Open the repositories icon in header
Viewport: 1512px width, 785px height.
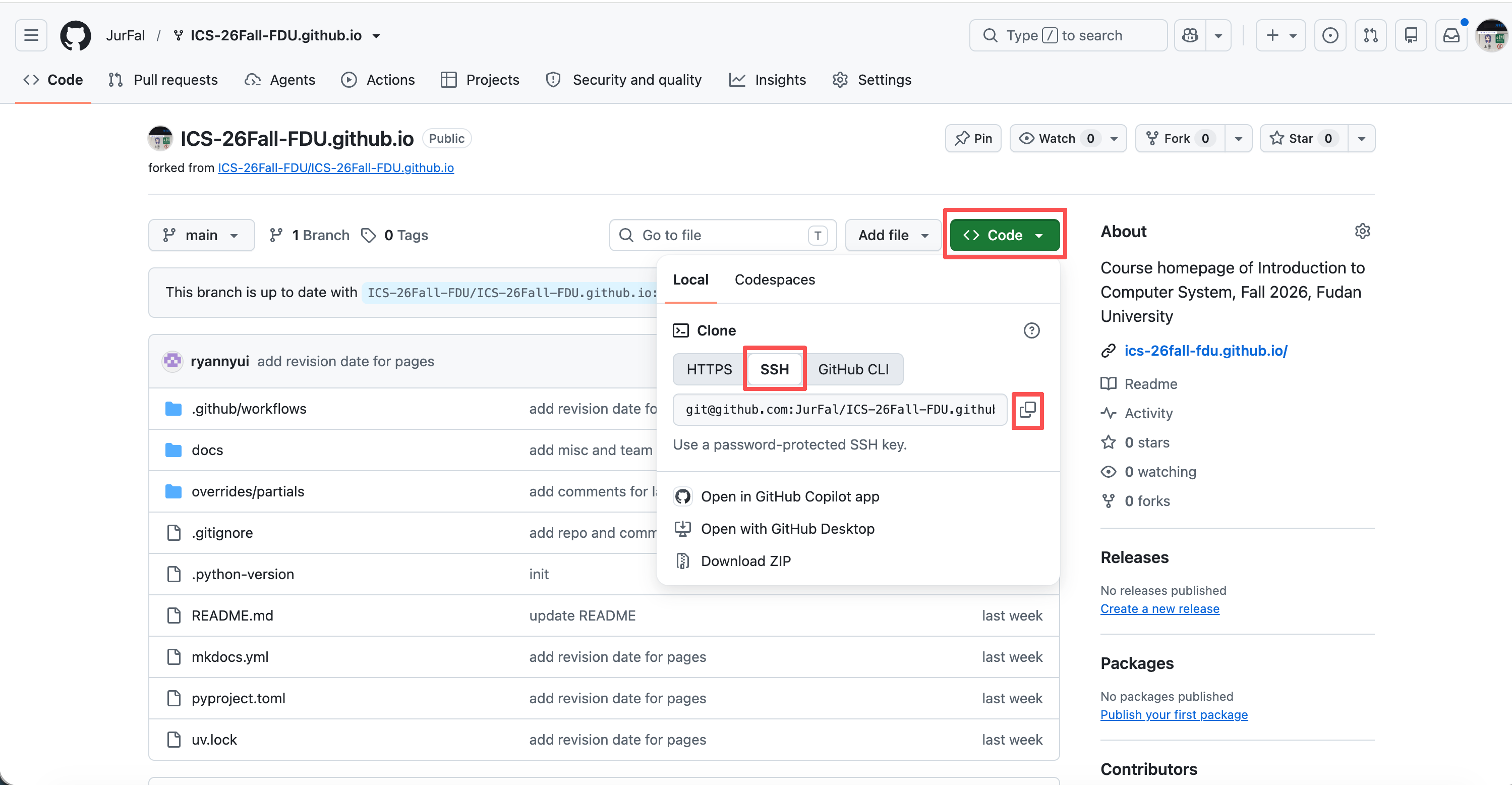1411,35
